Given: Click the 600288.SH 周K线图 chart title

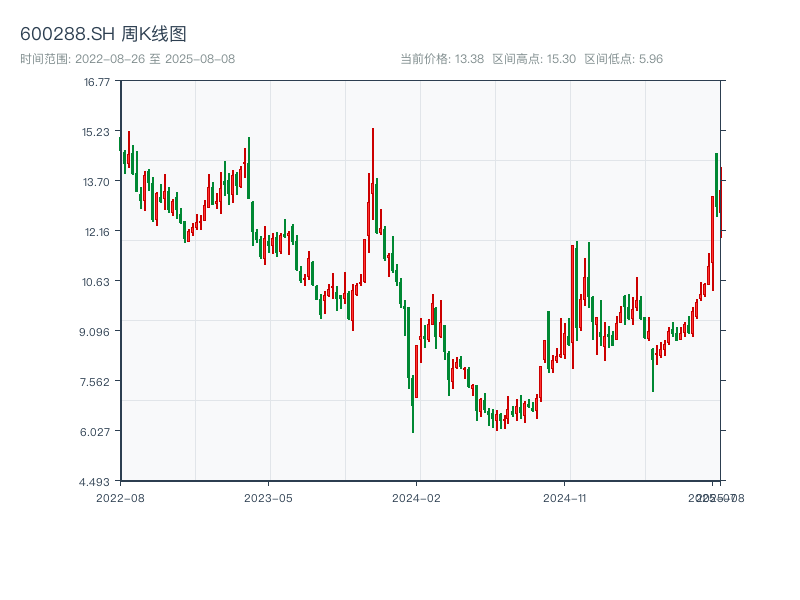Looking at the screenshot, I should (x=103, y=34).
